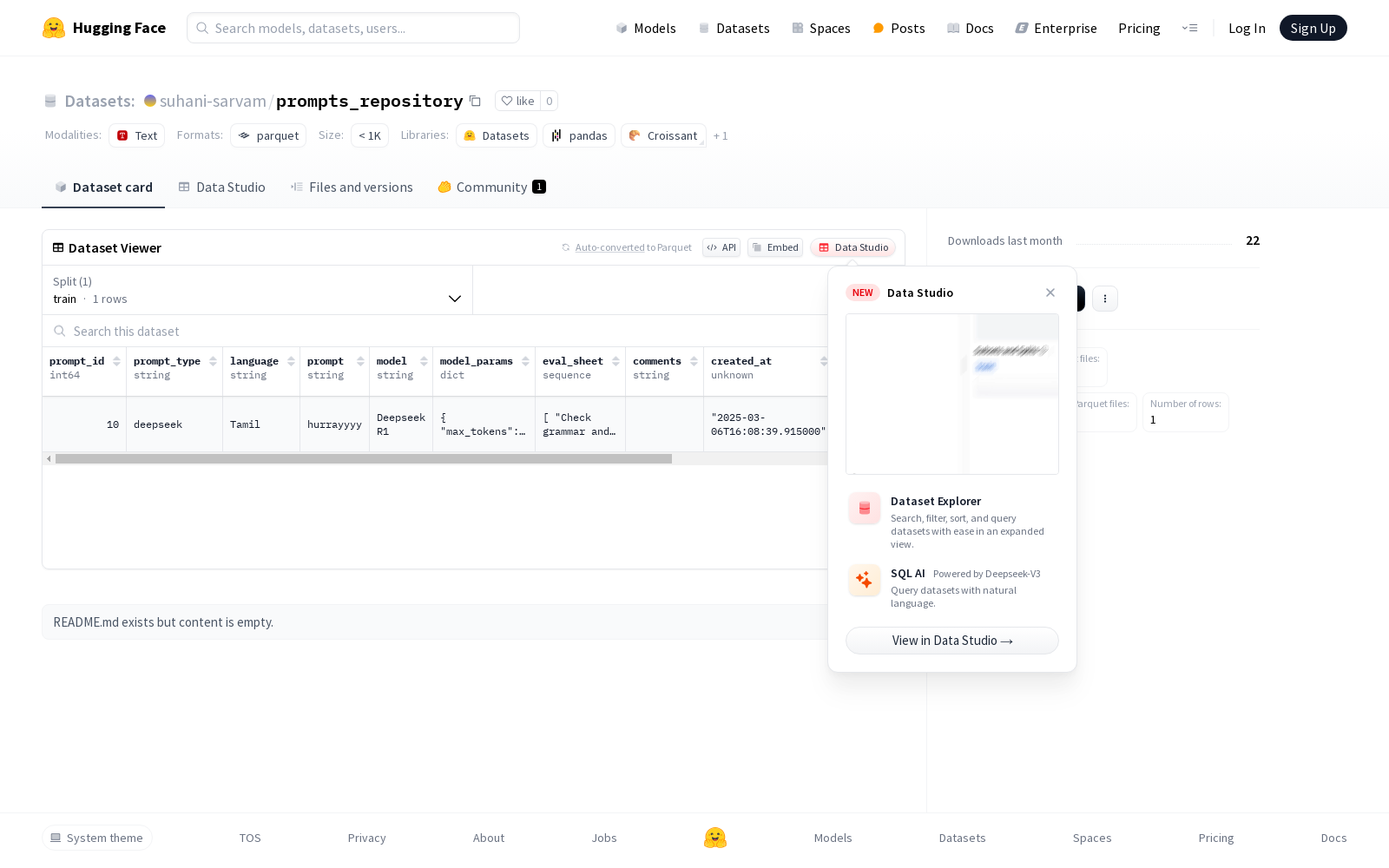Screen dimensions: 1389x868
Task: Open the Privacy footer link
Action: (x=366, y=838)
